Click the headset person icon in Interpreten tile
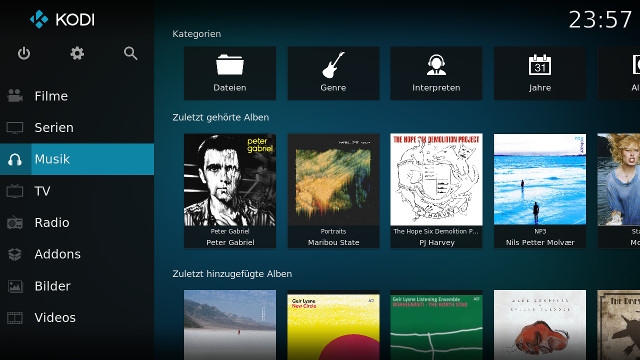The height and width of the screenshot is (360, 640). pos(436,65)
